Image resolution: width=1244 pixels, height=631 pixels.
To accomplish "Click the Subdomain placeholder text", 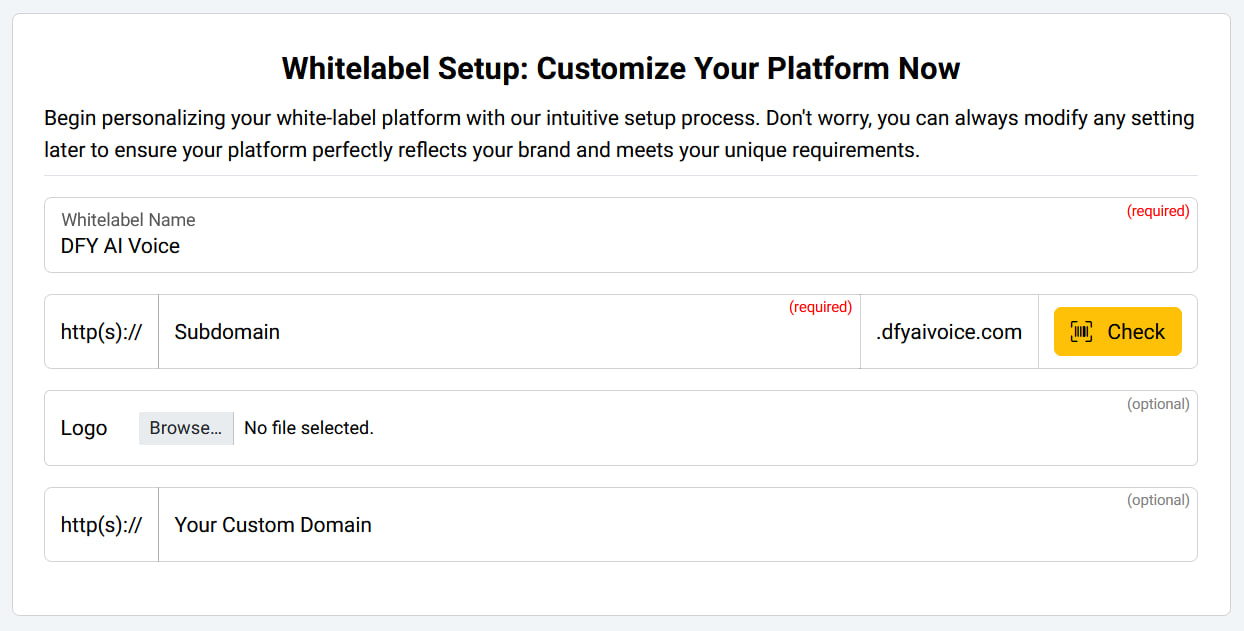I will tap(227, 331).
